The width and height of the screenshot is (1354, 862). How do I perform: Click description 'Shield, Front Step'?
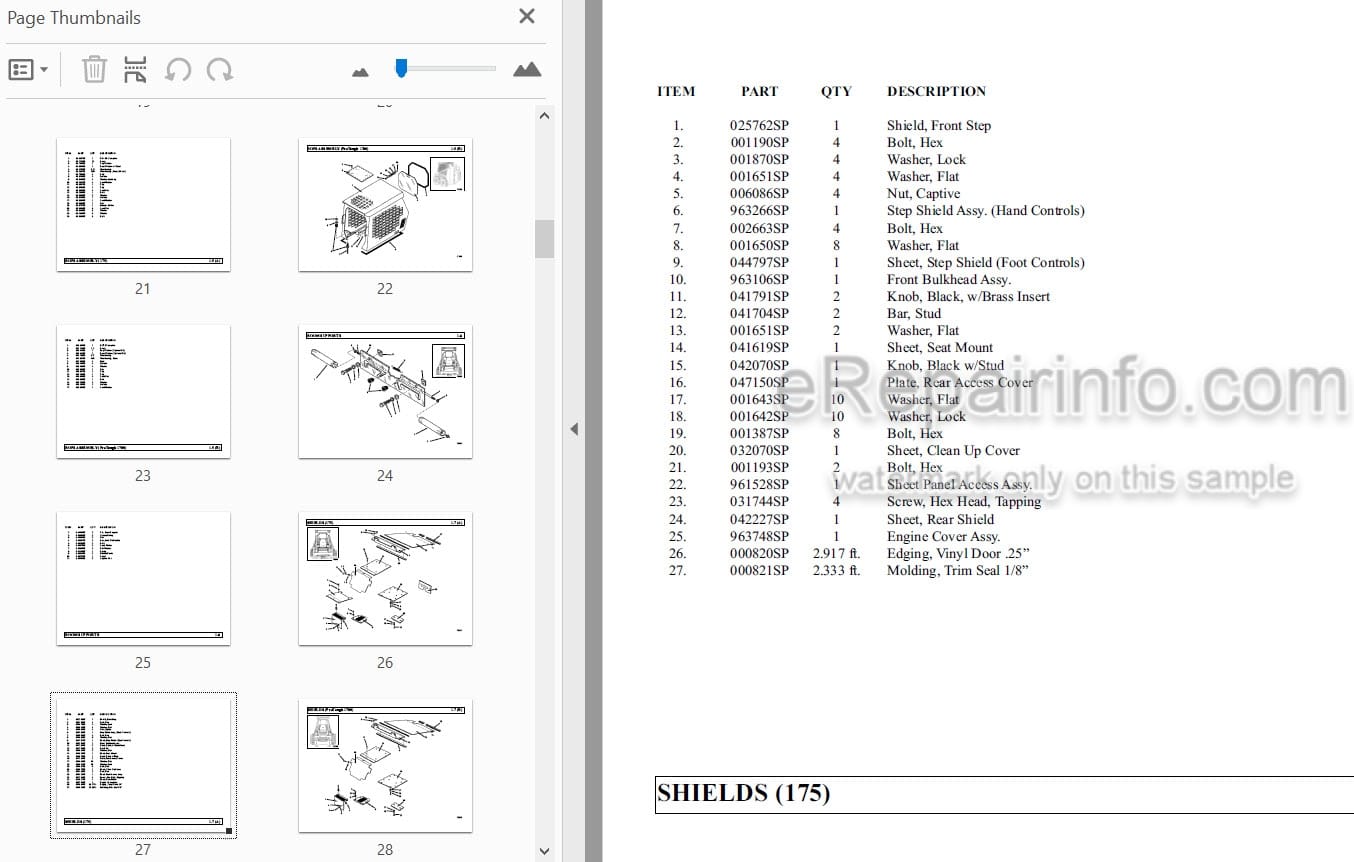click(x=939, y=126)
